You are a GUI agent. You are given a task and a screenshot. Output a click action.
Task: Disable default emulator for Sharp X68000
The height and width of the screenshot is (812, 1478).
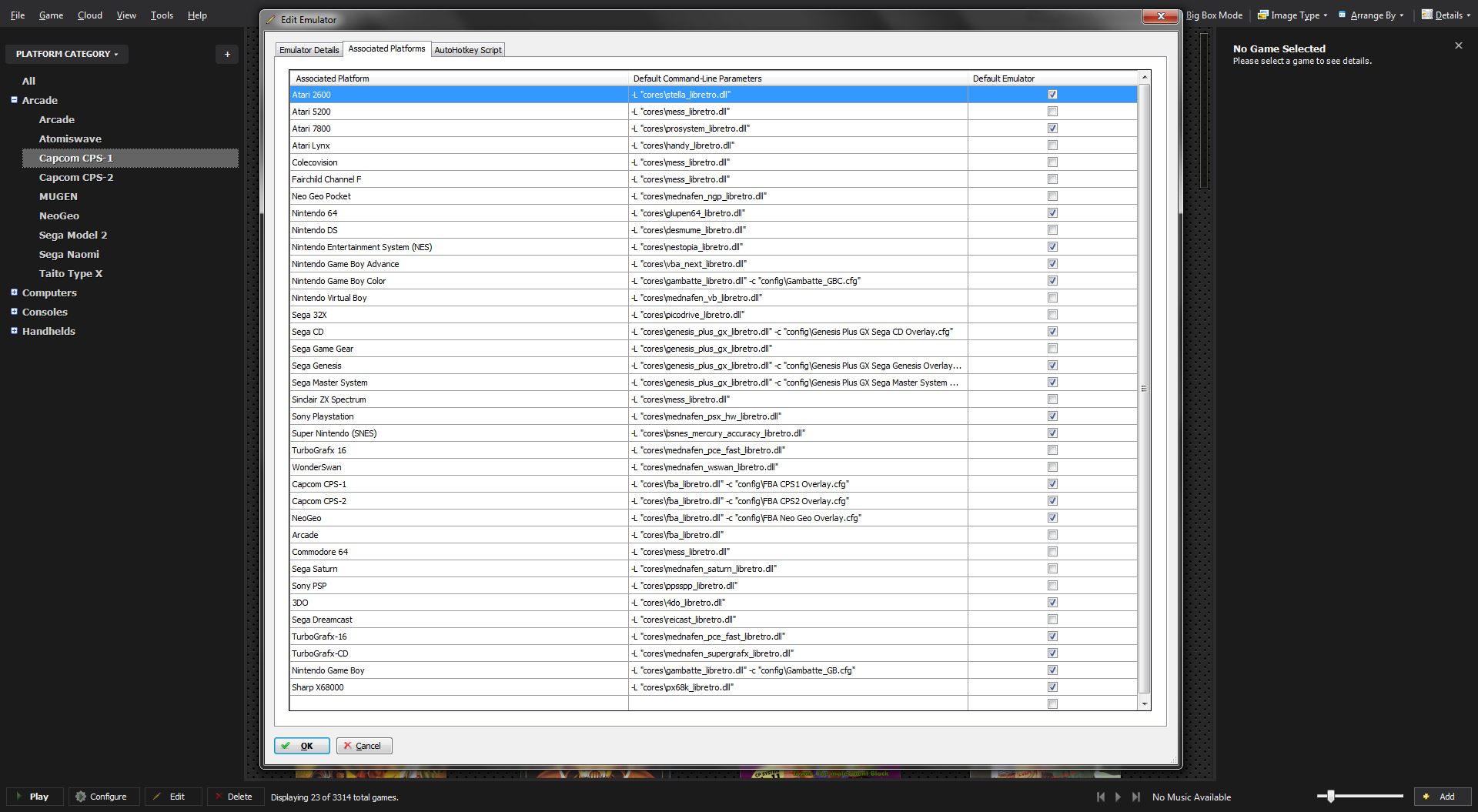tap(1052, 687)
